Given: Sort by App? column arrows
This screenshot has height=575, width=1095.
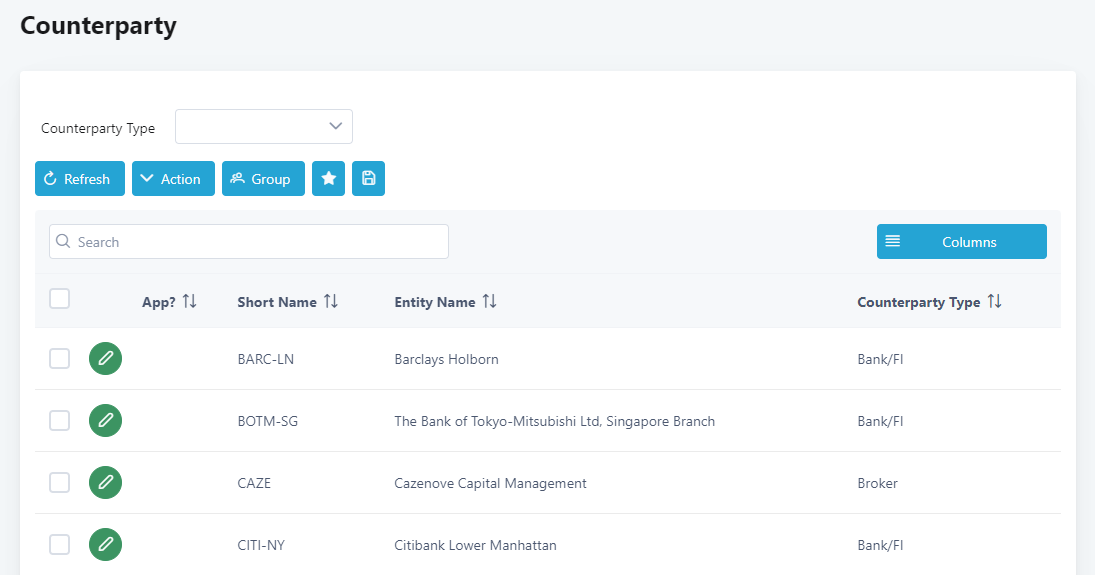Looking at the screenshot, I should click(x=190, y=301).
